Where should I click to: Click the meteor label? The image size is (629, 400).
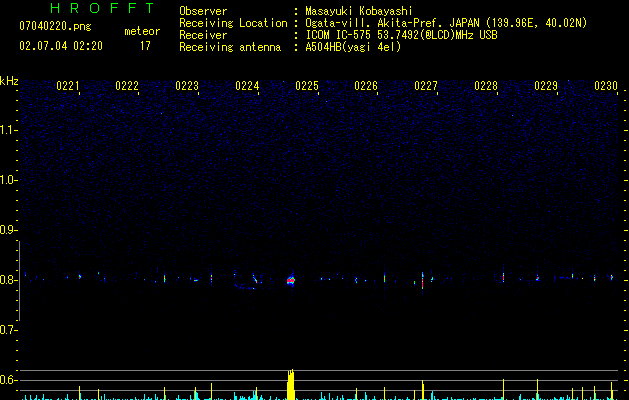tap(142, 31)
